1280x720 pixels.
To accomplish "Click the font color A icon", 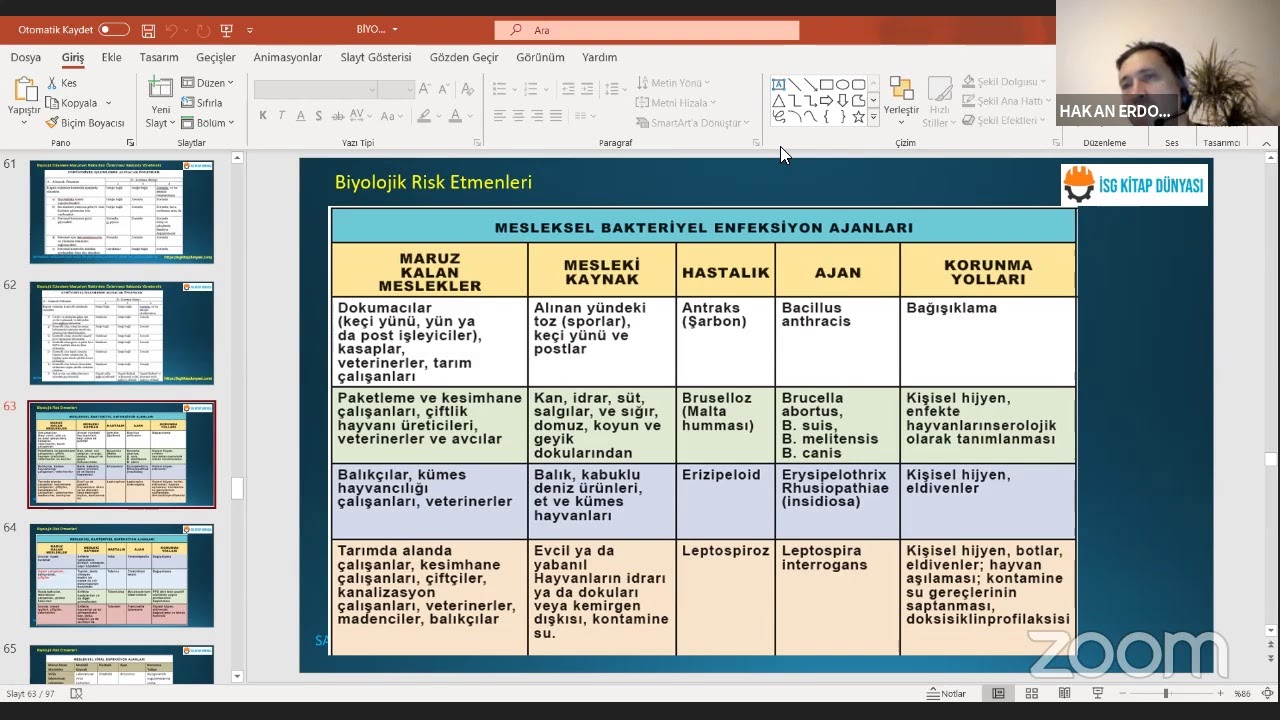I will coord(456,116).
